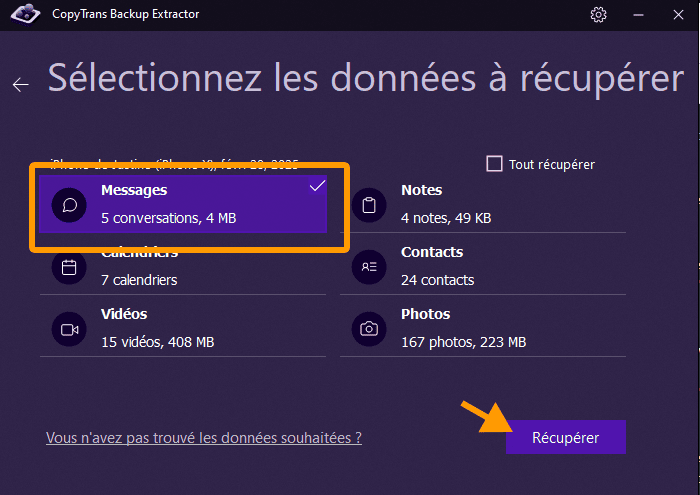Open the 'Vous n'avez pas trouvé les données souhaitées ?' link
Viewport: 700px width, 495px height.
[x=204, y=438]
